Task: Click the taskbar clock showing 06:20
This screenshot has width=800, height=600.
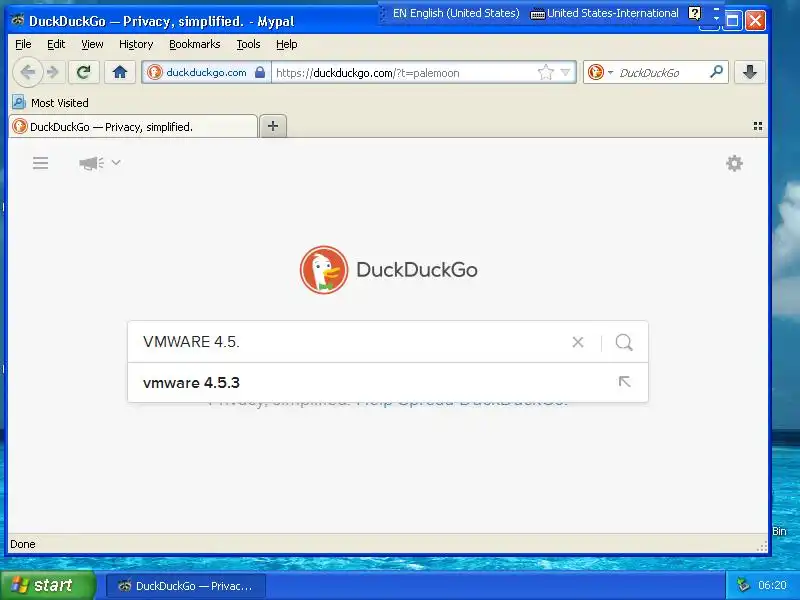Action: coord(772,585)
